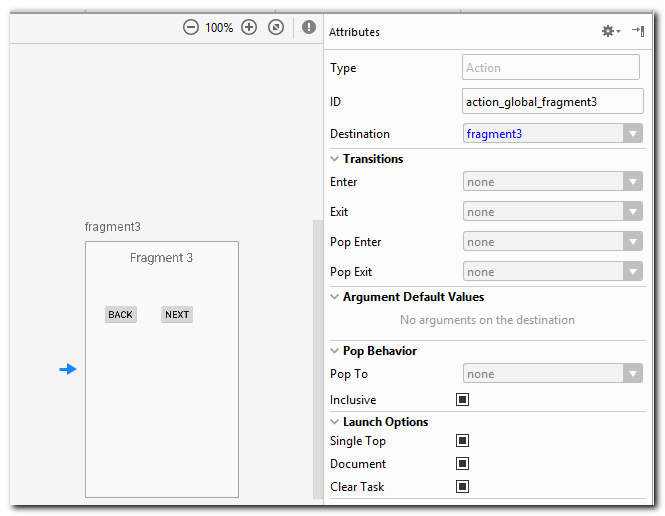Screen dimensions: 665x516
Task: Click the zoom in plus icon
Action: (x=249, y=28)
